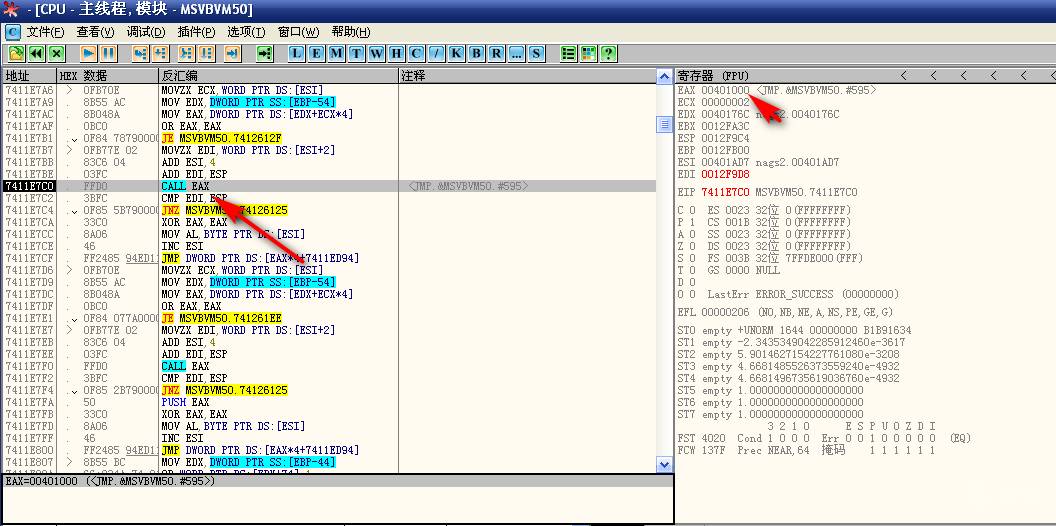Click the Step over toolbar icon
Viewport: 1056px width, 526px height.
point(160,54)
